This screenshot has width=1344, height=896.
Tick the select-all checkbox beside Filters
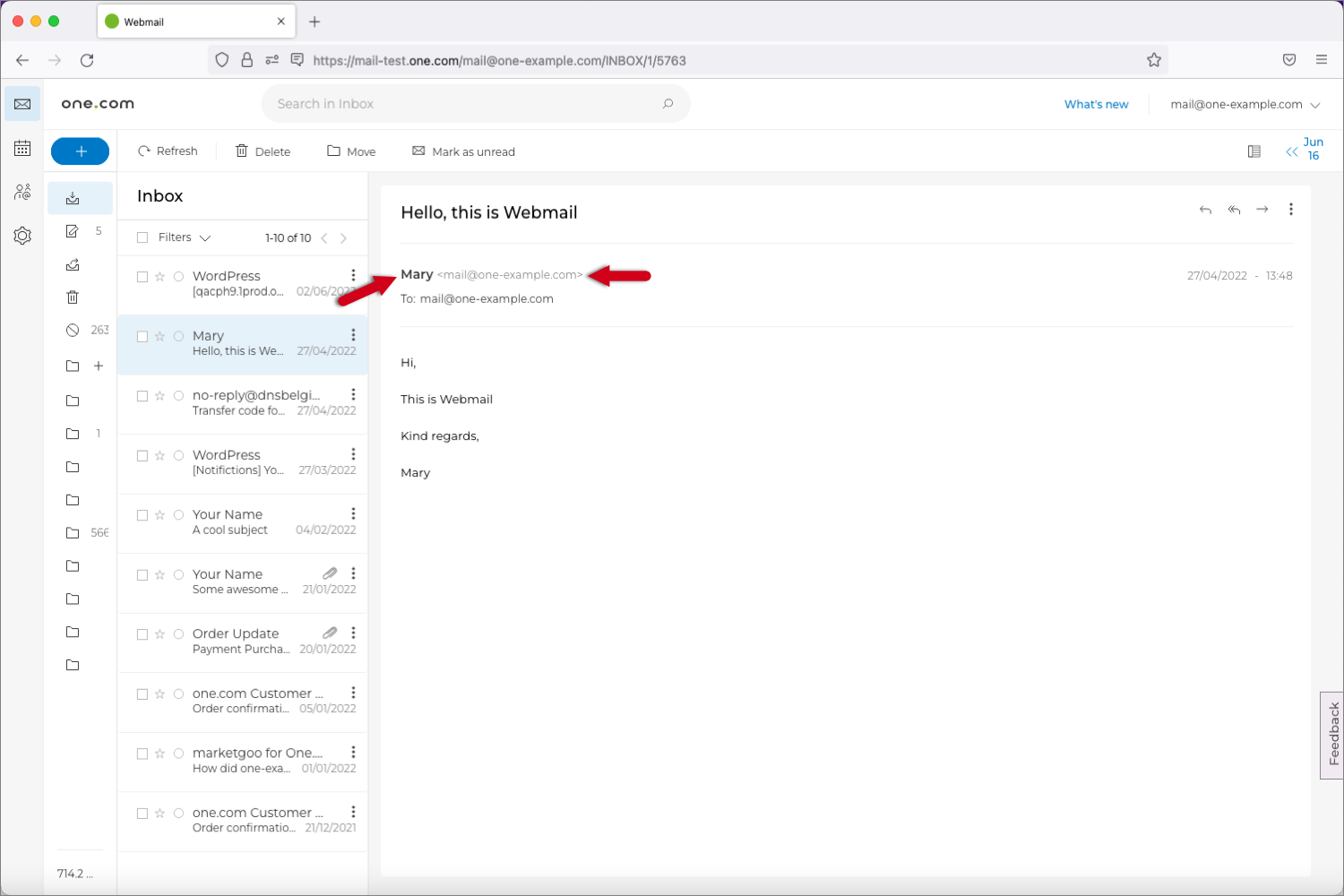pos(142,237)
